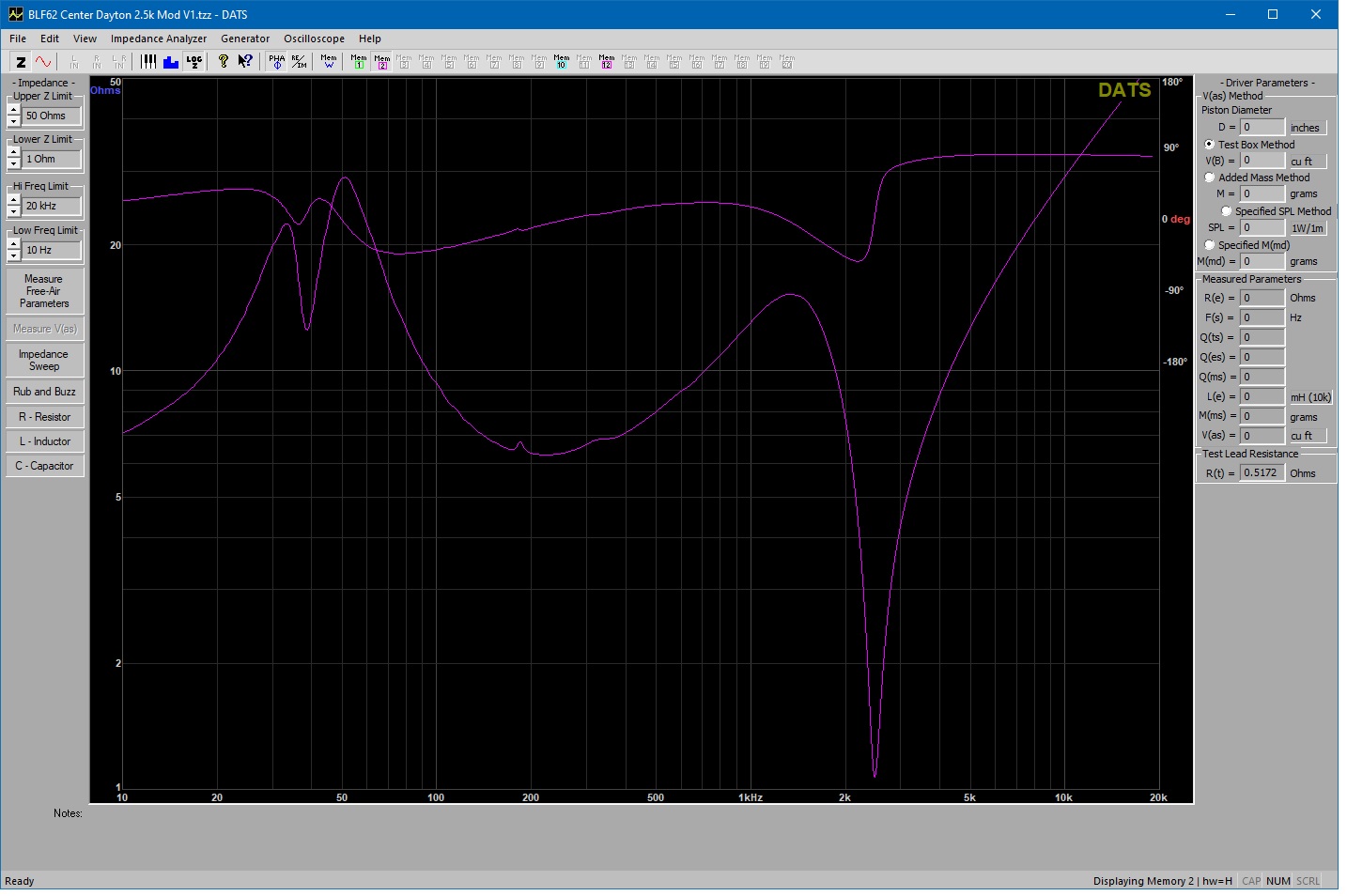Image resolution: width=1347 pixels, height=896 pixels.
Task: Open the Generator menu
Action: tap(245, 39)
